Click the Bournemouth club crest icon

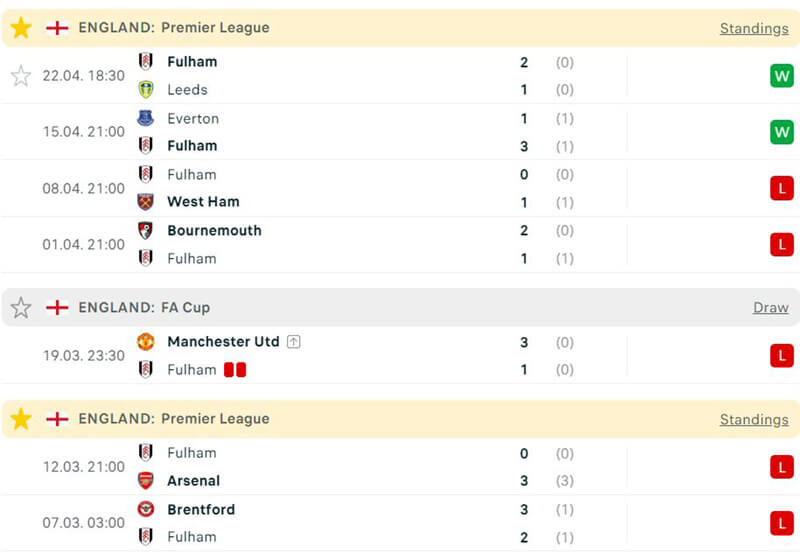click(x=146, y=230)
